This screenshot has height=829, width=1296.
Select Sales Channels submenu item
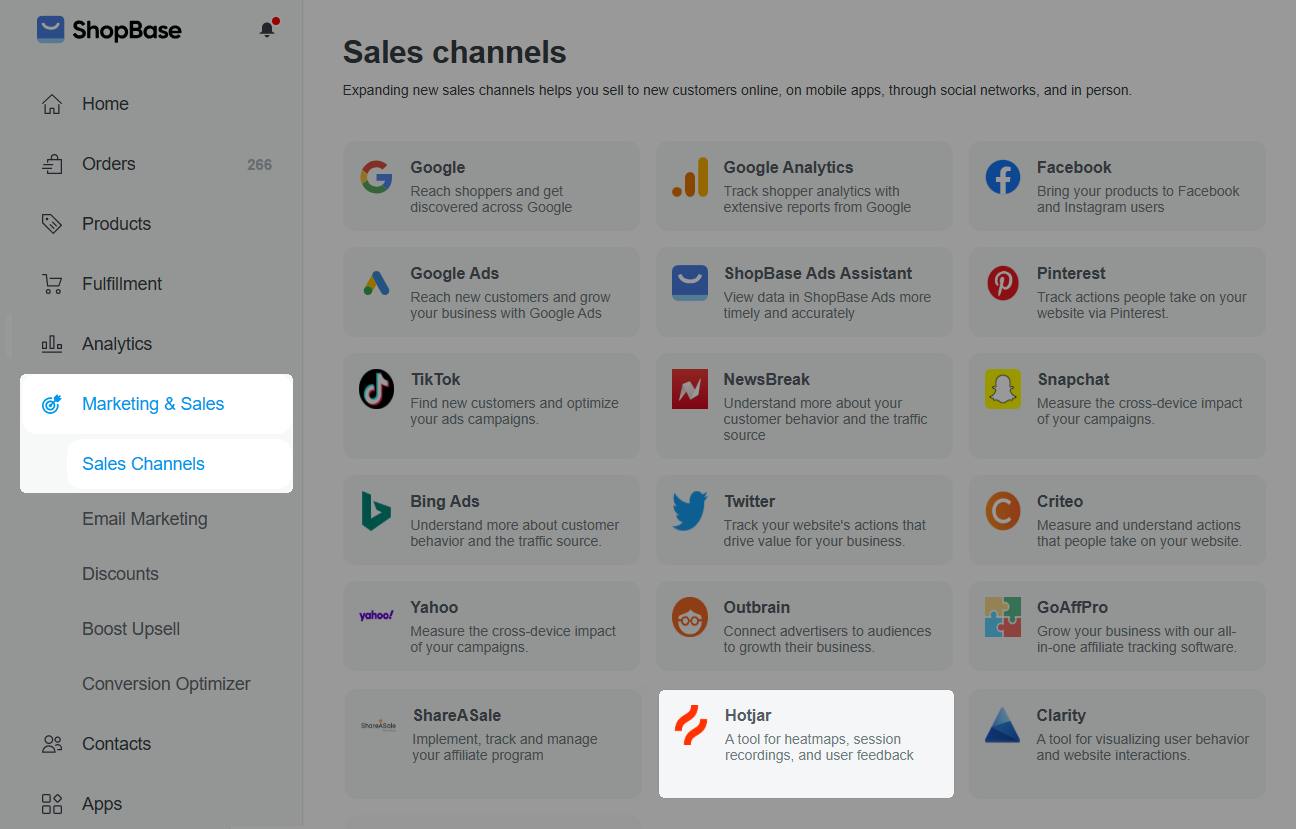pyautogui.click(x=143, y=464)
